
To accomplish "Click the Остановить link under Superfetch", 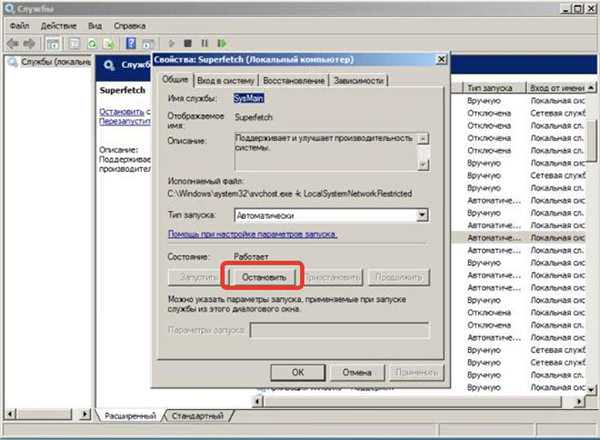I will [x=122, y=112].
